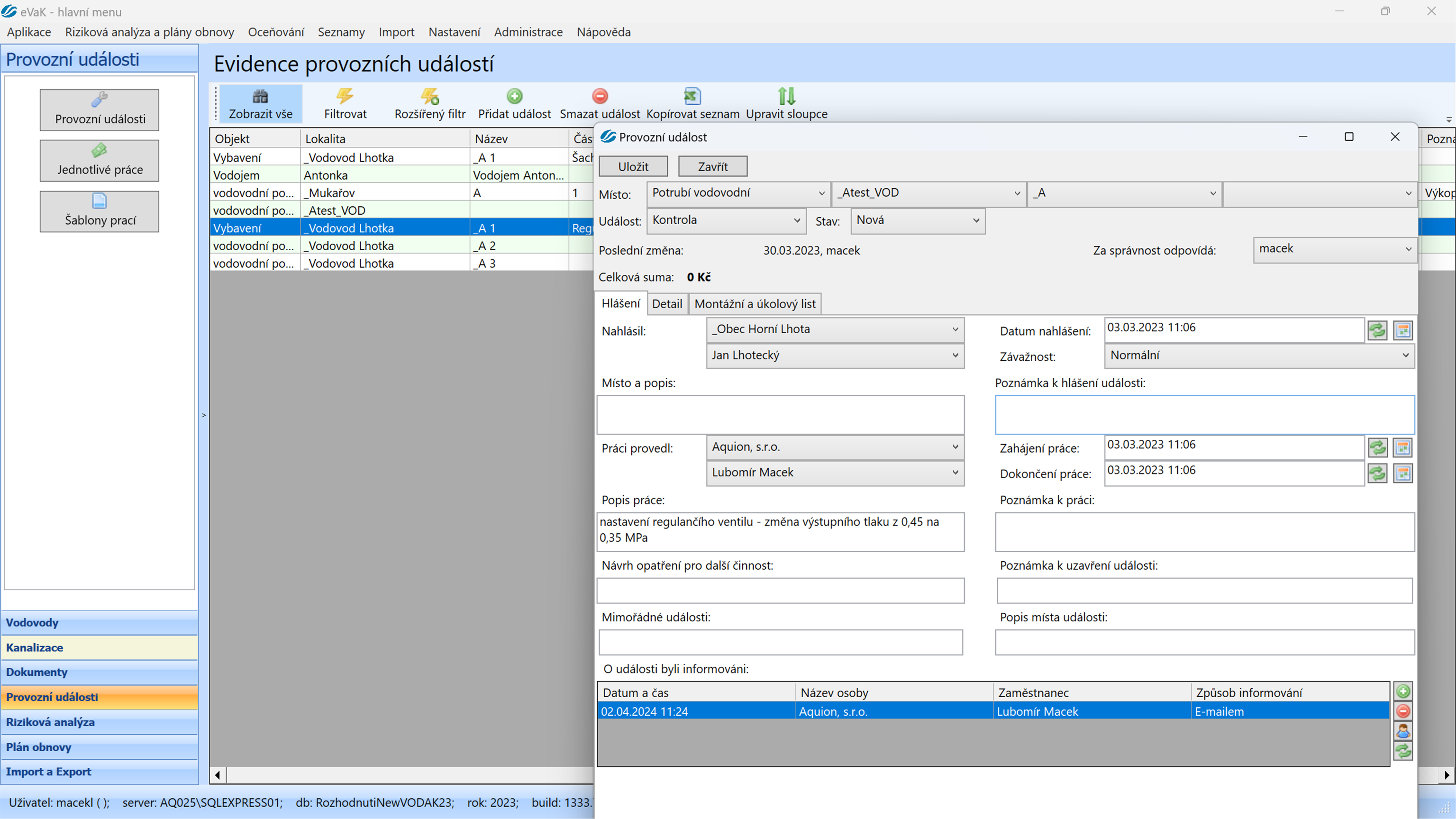
Task: Open the _A name dropdown
Action: pyautogui.click(x=1125, y=193)
